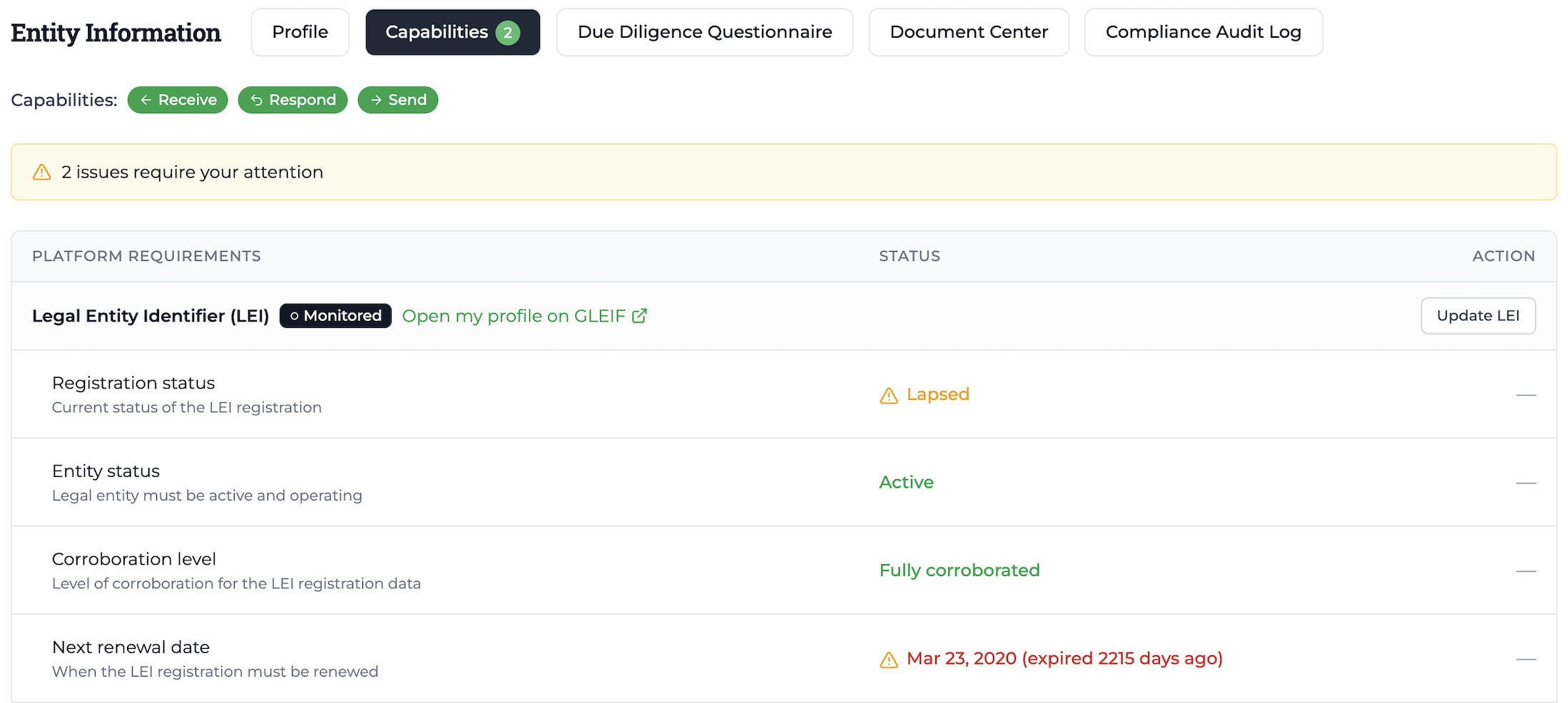1568x703 pixels.
Task: Click the ACTION column header
Action: [1504, 256]
